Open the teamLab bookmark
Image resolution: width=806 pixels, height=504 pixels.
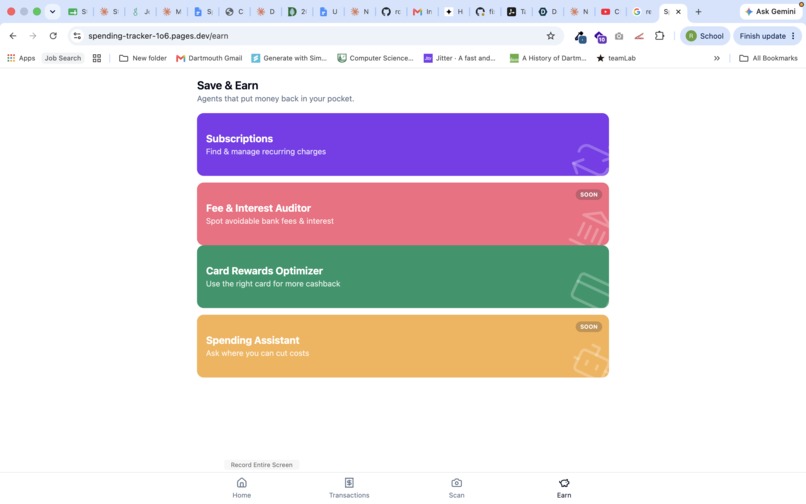tap(616, 58)
